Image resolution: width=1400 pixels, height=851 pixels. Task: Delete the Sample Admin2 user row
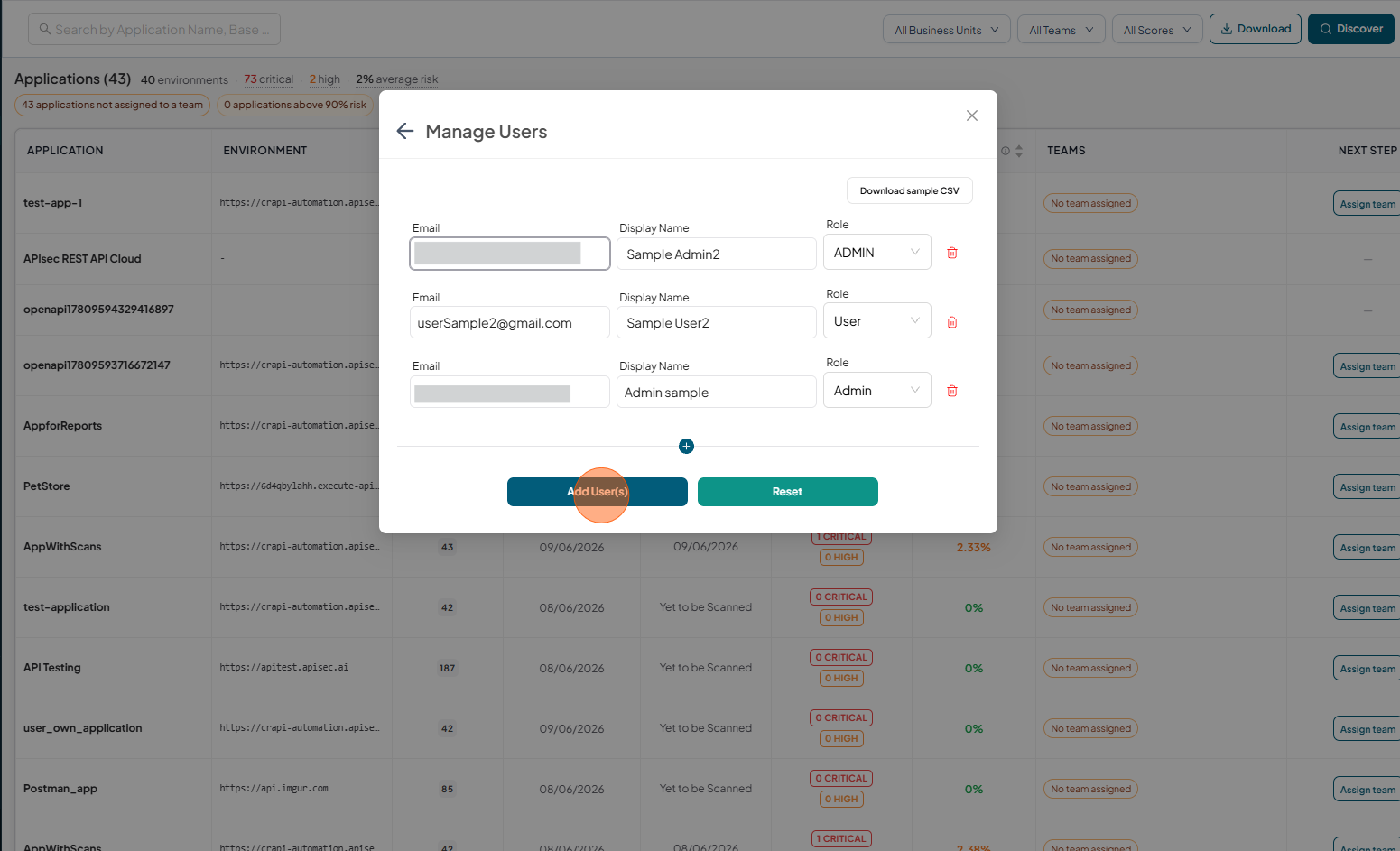(952, 253)
